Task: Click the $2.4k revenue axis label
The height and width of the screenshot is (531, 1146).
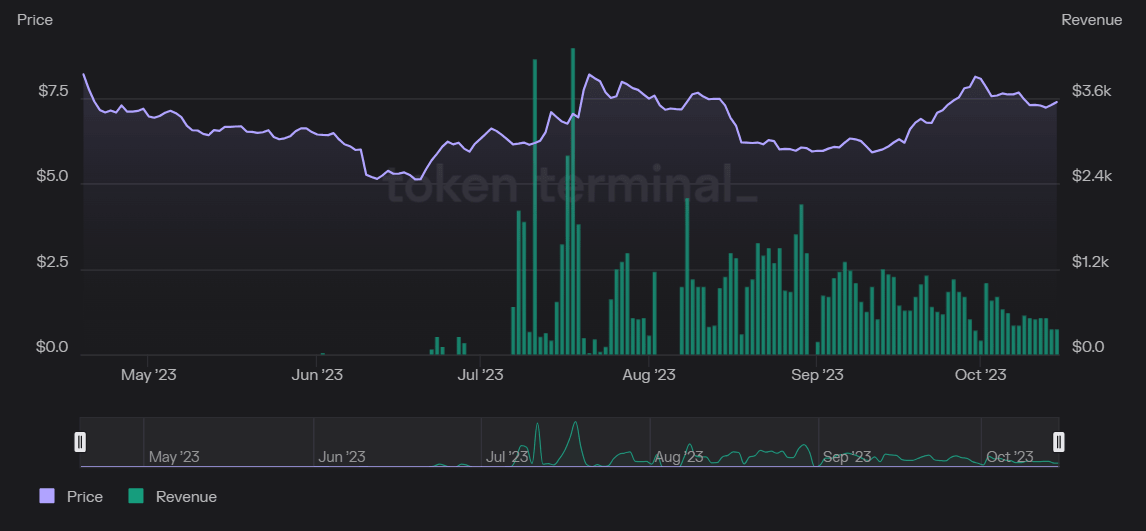Action: point(1091,177)
